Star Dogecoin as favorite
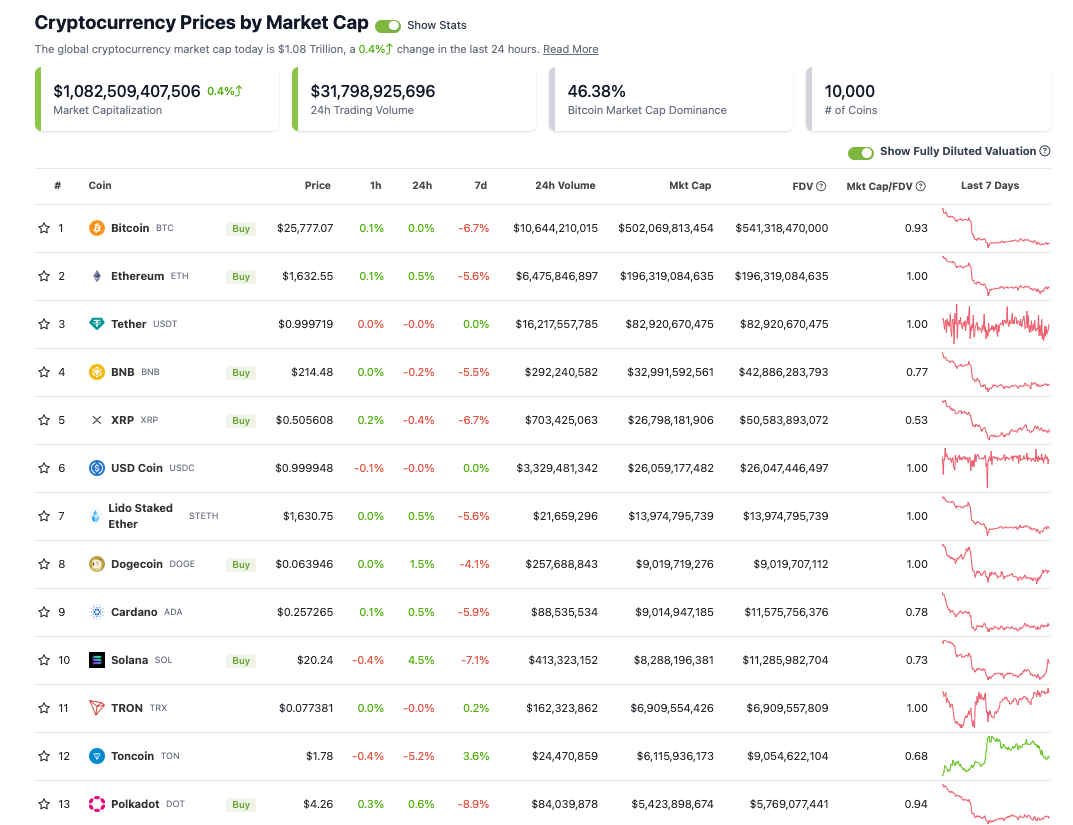The height and width of the screenshot is (825, 1073). (x=44, y=564)
